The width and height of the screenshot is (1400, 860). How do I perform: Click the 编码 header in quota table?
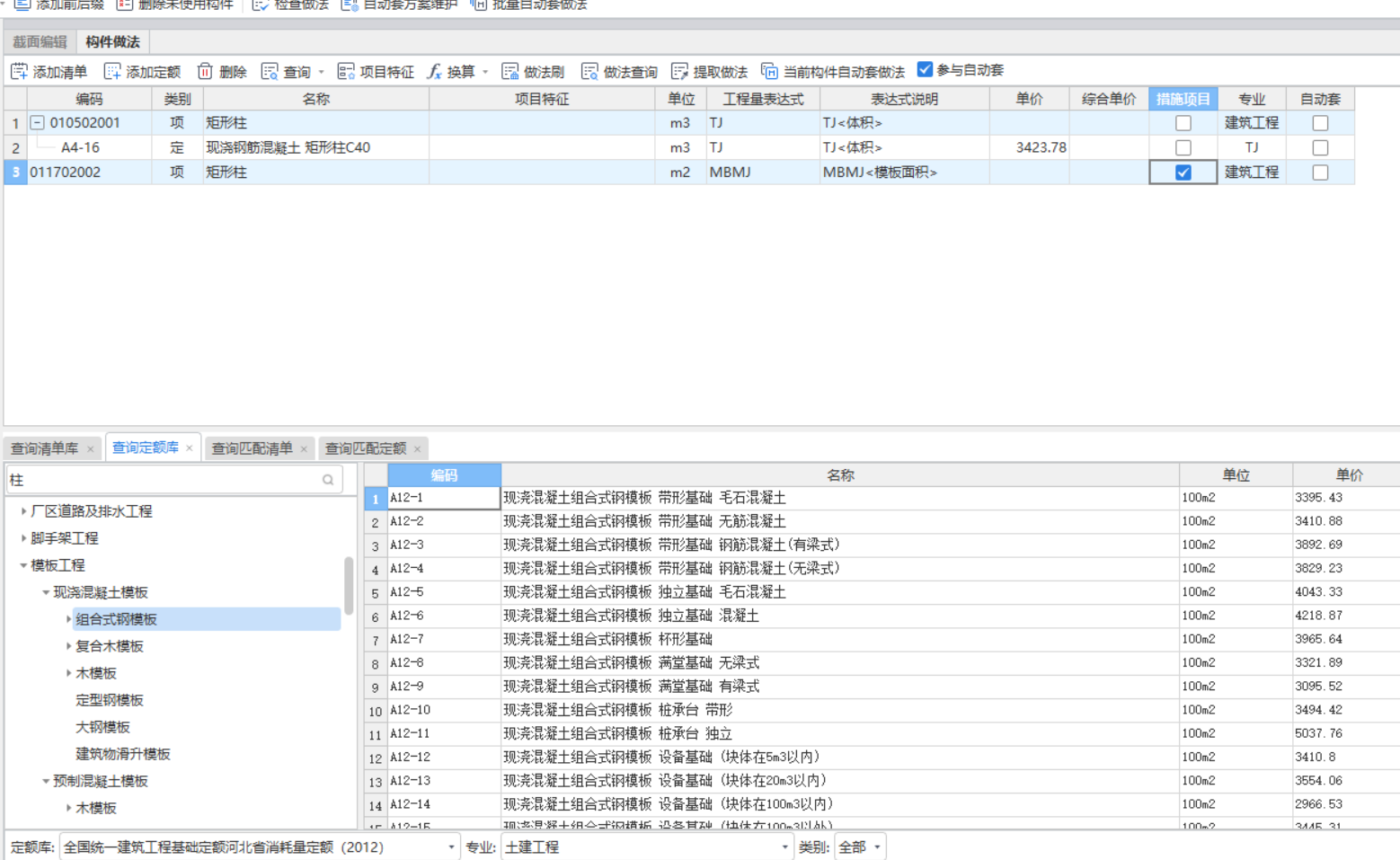tap(444, 475)
